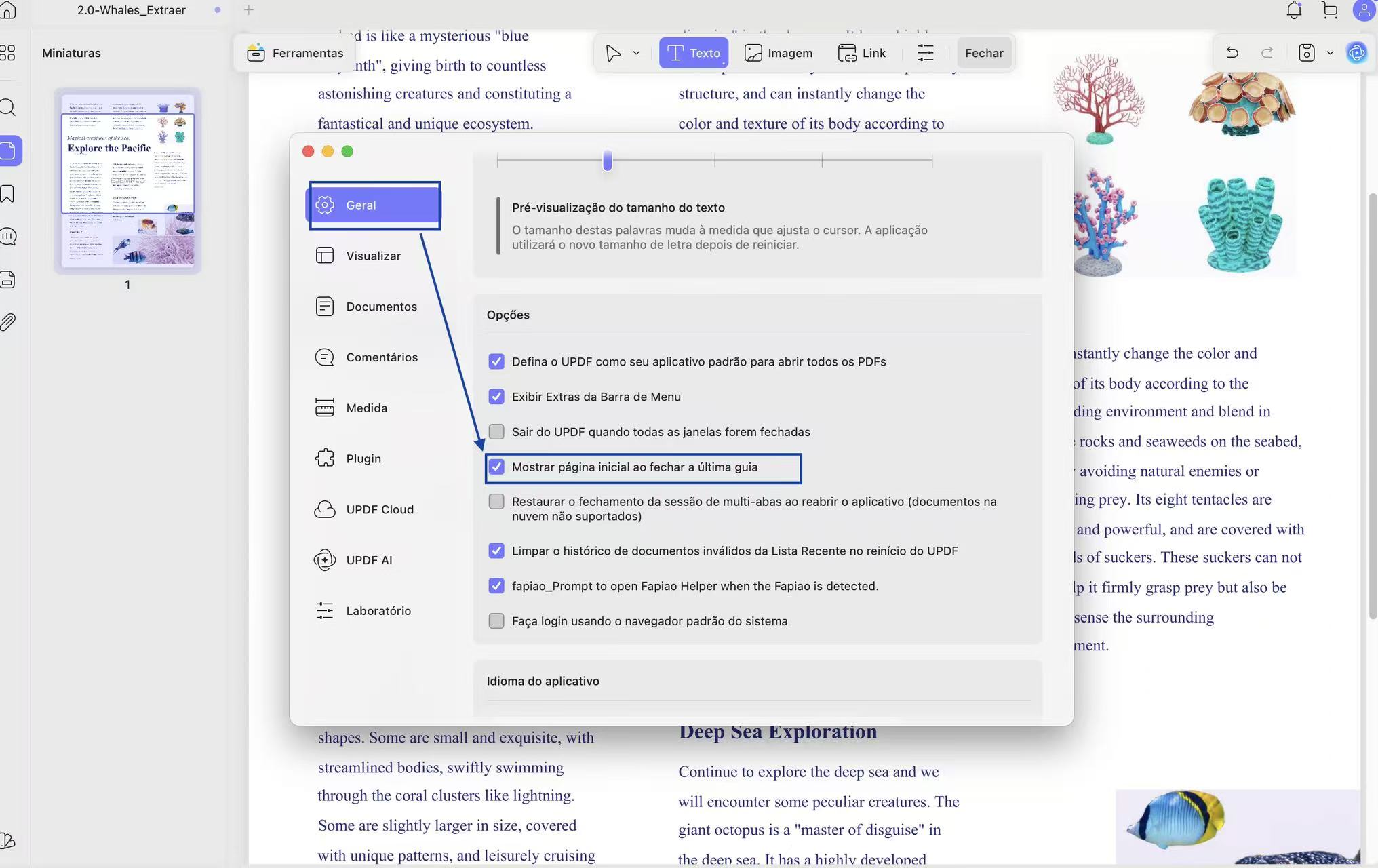Expand the cursor tool dropdown arrow
Image resolution: width=1378 pixels, height=868 pixels.
coord(636,53)
